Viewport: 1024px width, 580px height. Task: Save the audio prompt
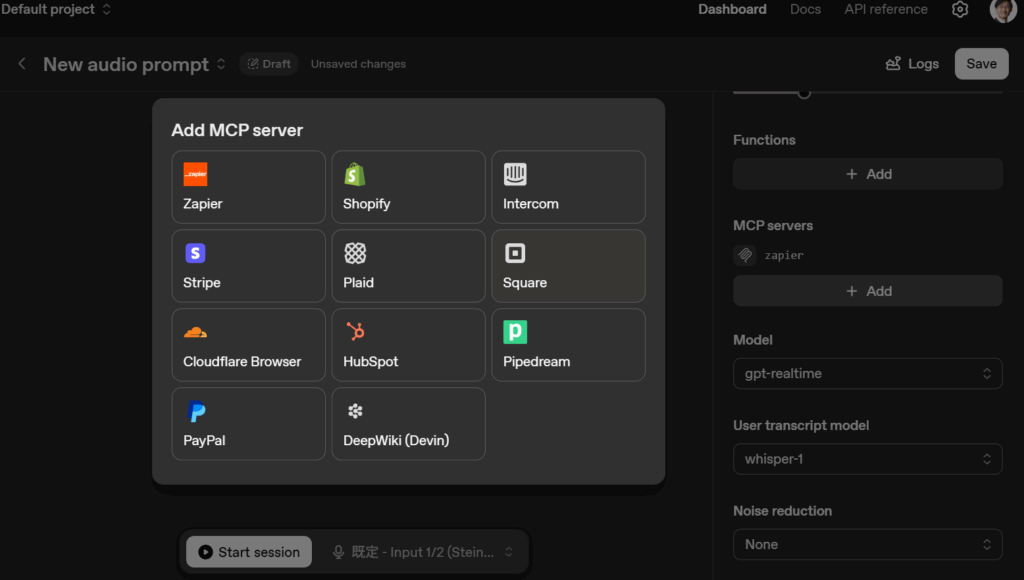click(982, 64)
